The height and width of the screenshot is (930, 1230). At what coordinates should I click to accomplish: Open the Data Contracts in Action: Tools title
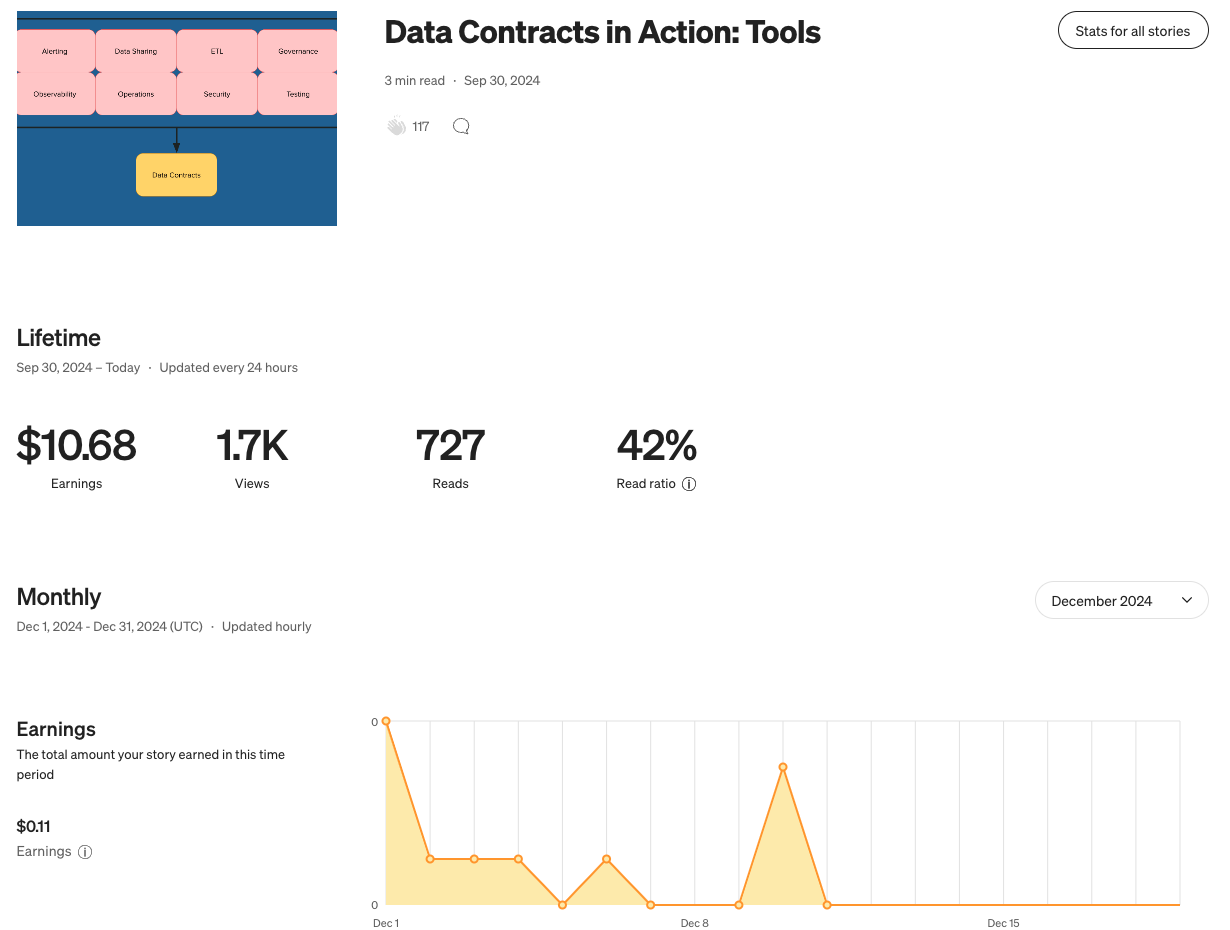pos(602,32)
